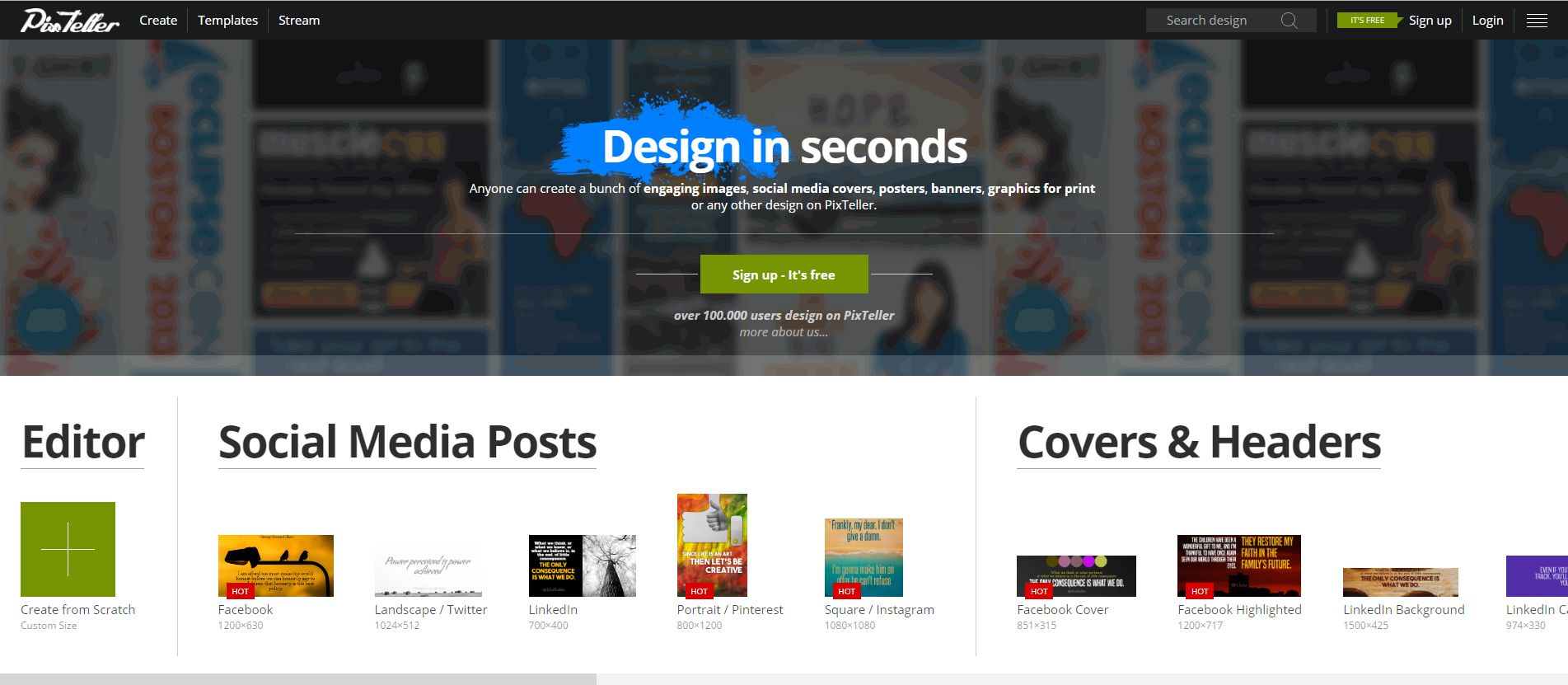Open the Create menu item

coord(158,21)
